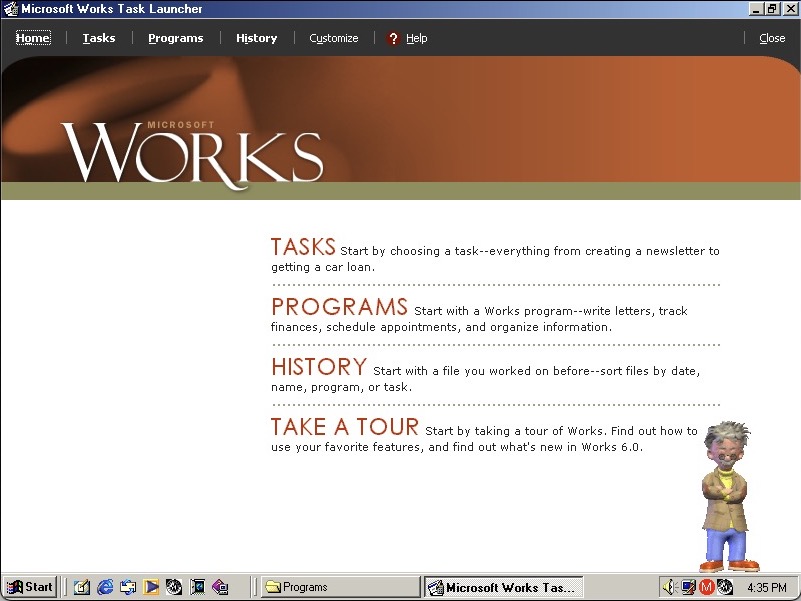Click the Show Desktop Quick Launch icon
Viewport: 801px width, 601px height.
coord(82,587)
